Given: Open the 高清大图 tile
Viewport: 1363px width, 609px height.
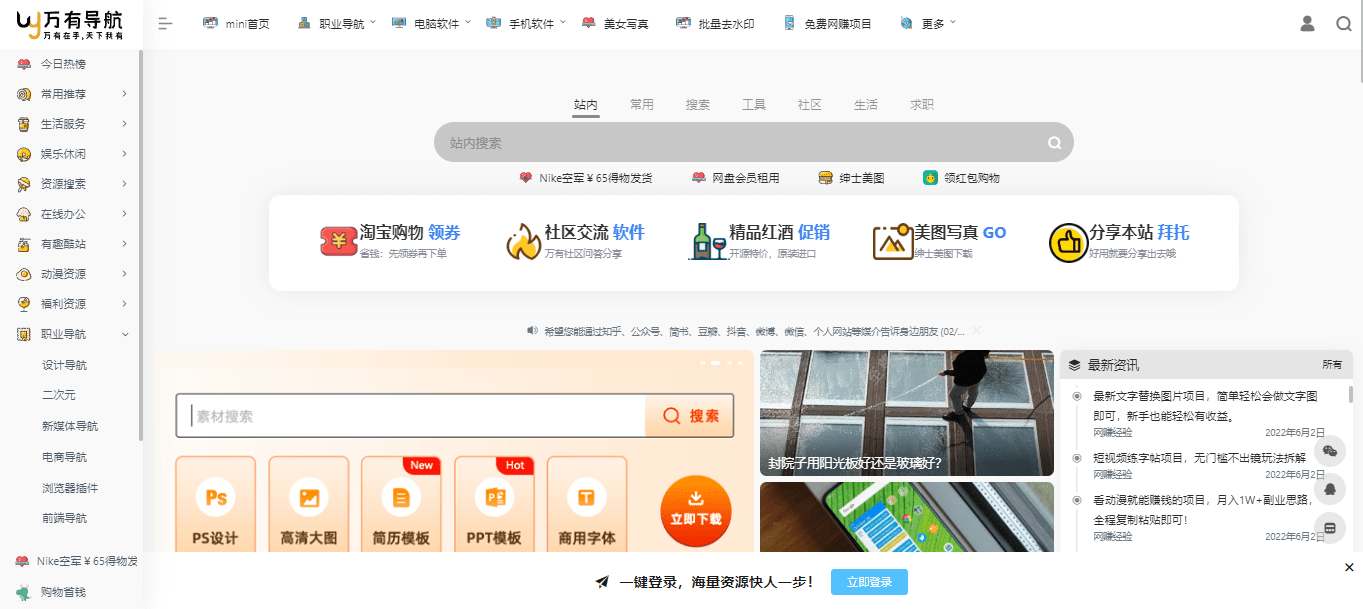Looking at the screenshot, I should pyautogui.click(x=309, y=506).
